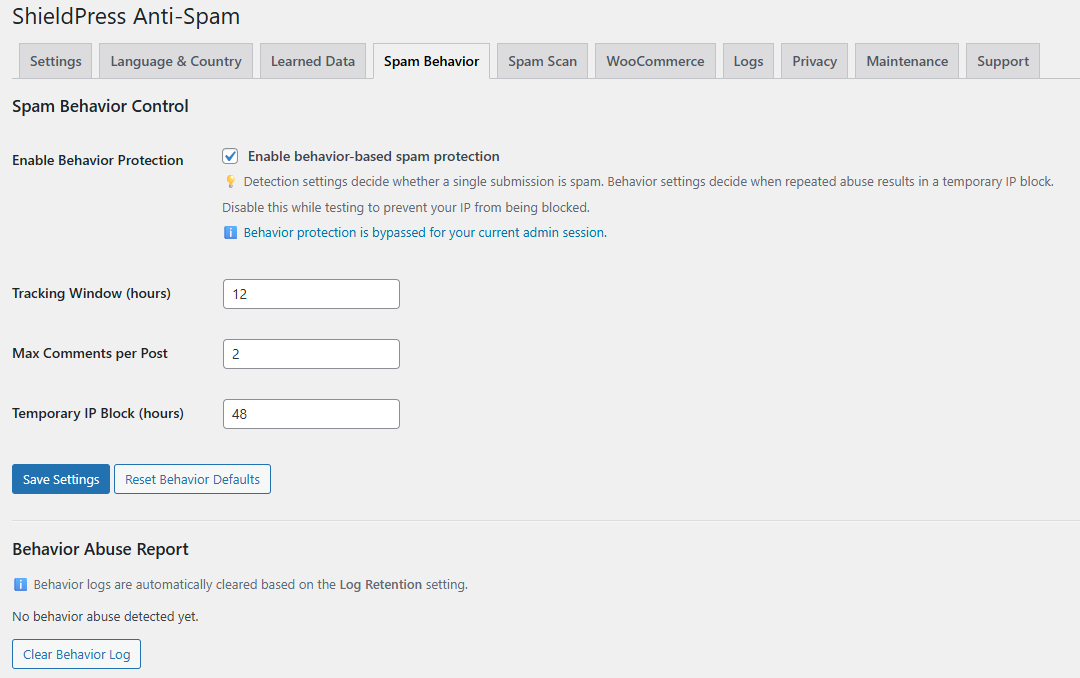Click the info icon in Behavior Abuse Report
This screenshot has width=1080, height=678.
click(x=17, y=586)
